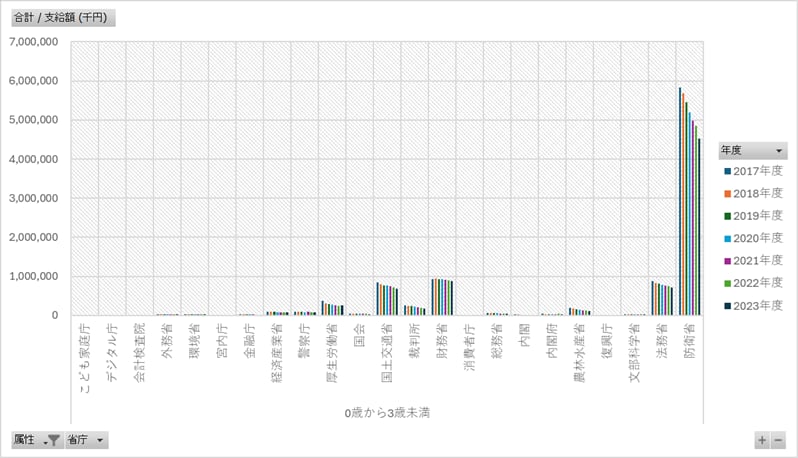Click the 2,000,000 axis value
Screen dimensions: 798x458
33,237
